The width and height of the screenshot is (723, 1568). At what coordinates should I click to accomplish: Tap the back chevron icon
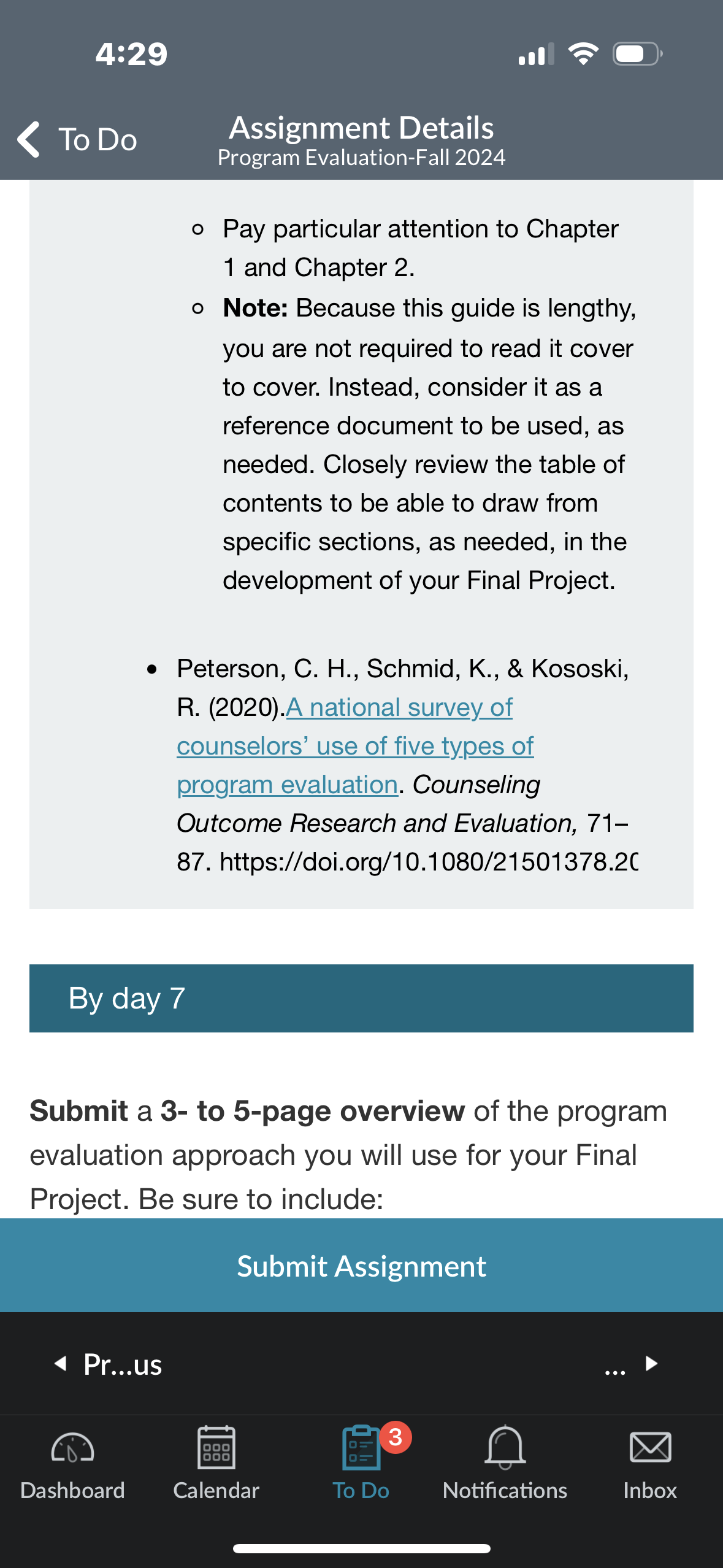[29, 139]
